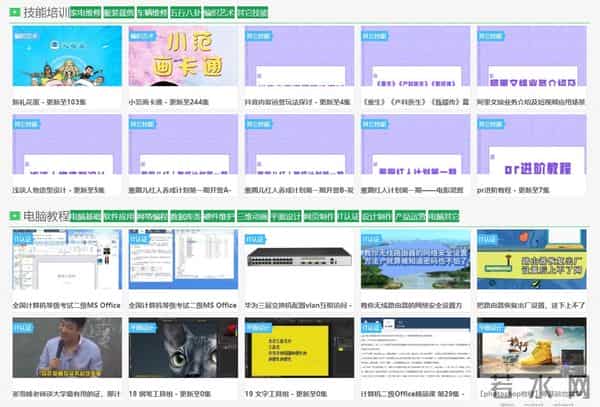Switch to the 平面设计 category tag
Viewport: 600px width, 407px height.
[286, 216]
